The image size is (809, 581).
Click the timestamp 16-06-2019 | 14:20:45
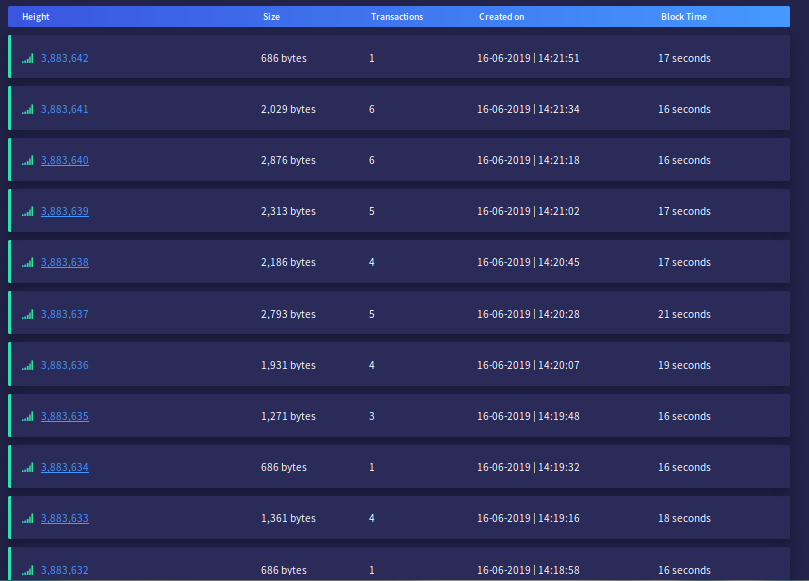pos(528,263)
